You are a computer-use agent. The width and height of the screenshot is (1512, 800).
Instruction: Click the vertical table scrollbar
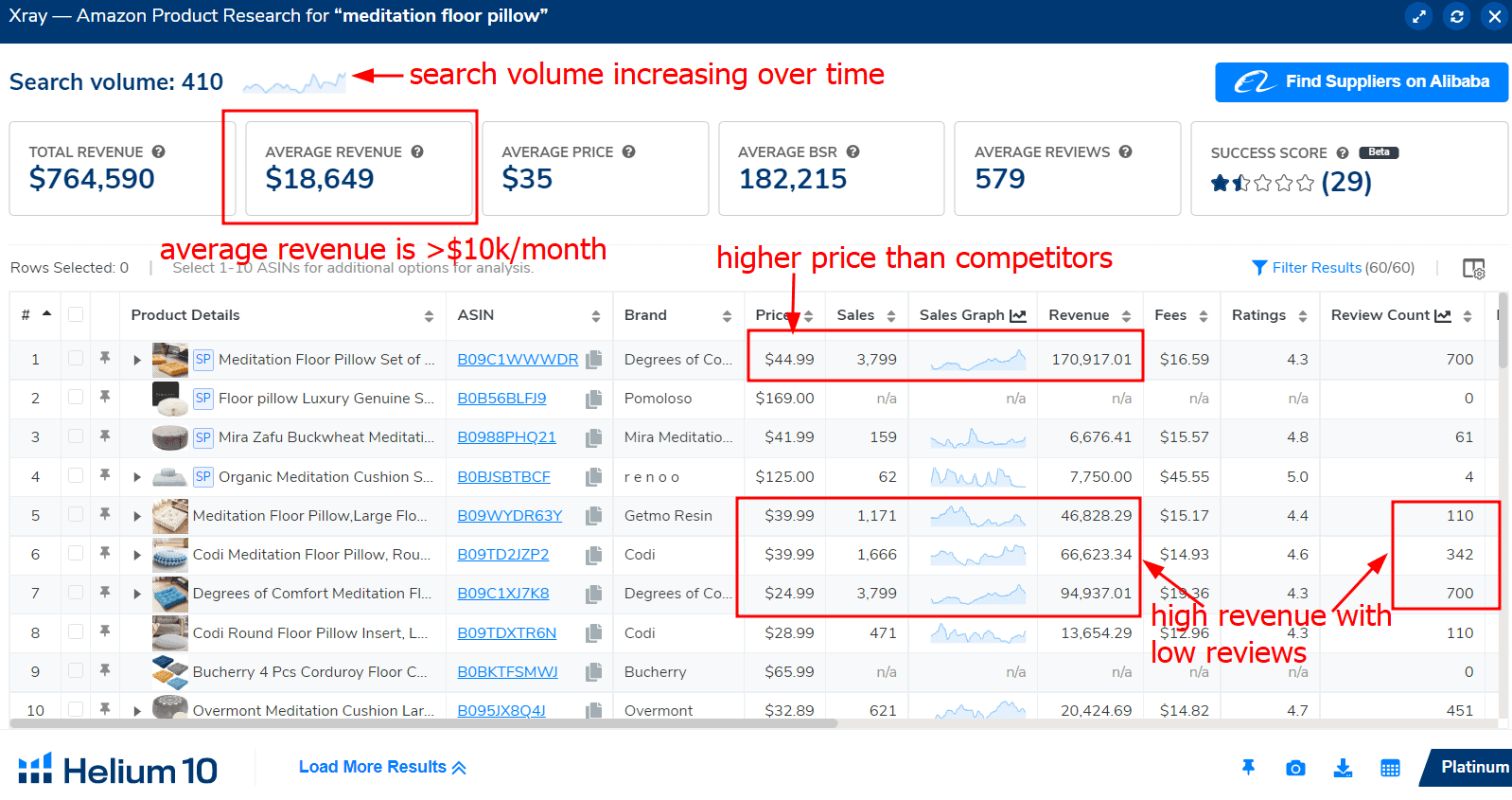[1503, 331]
